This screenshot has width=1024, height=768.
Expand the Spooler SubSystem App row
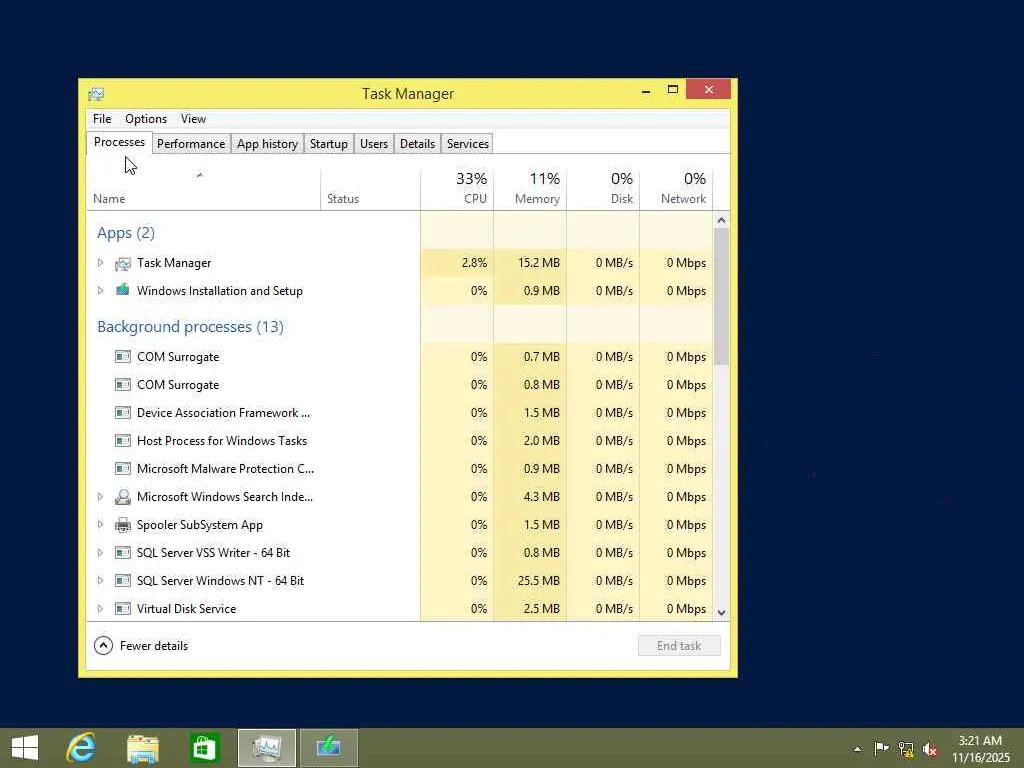tap(100, 524)
